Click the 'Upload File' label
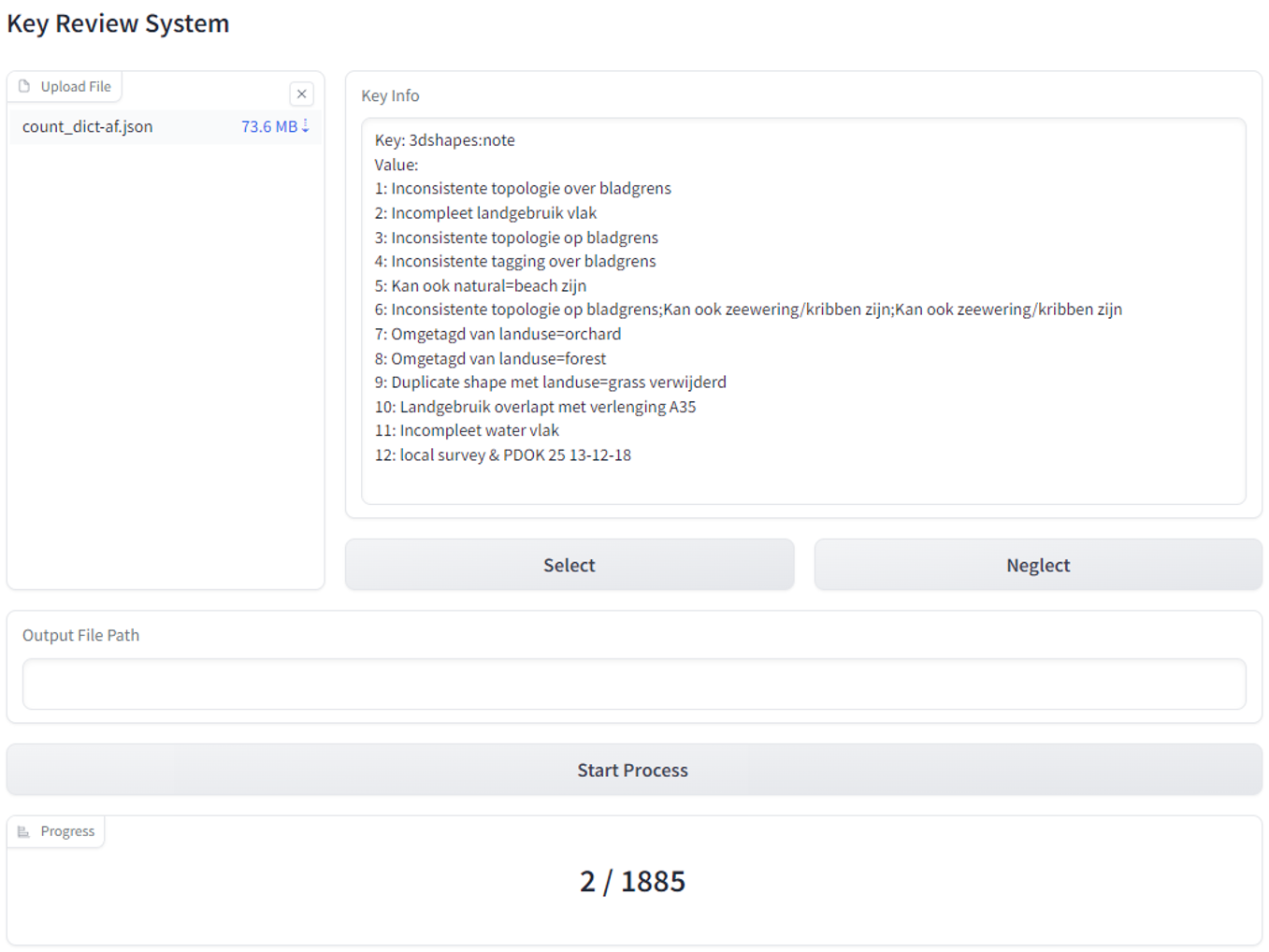The height and width of the screenshot is (952, 1269). click(x=76, y=86)
